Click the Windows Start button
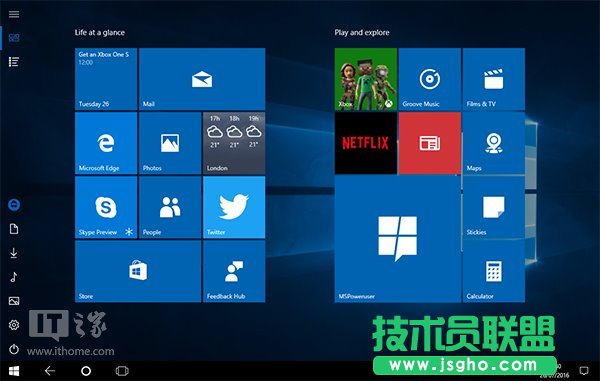Viewport: 600px width, 381px height. point(14,371)
